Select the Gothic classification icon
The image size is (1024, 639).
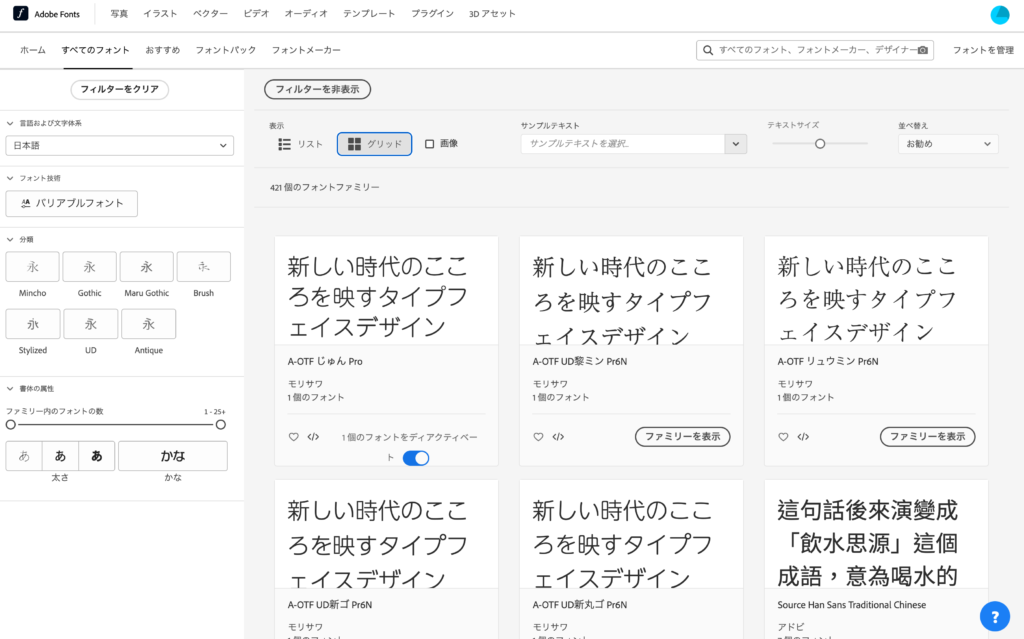click(x=89, y=267)
